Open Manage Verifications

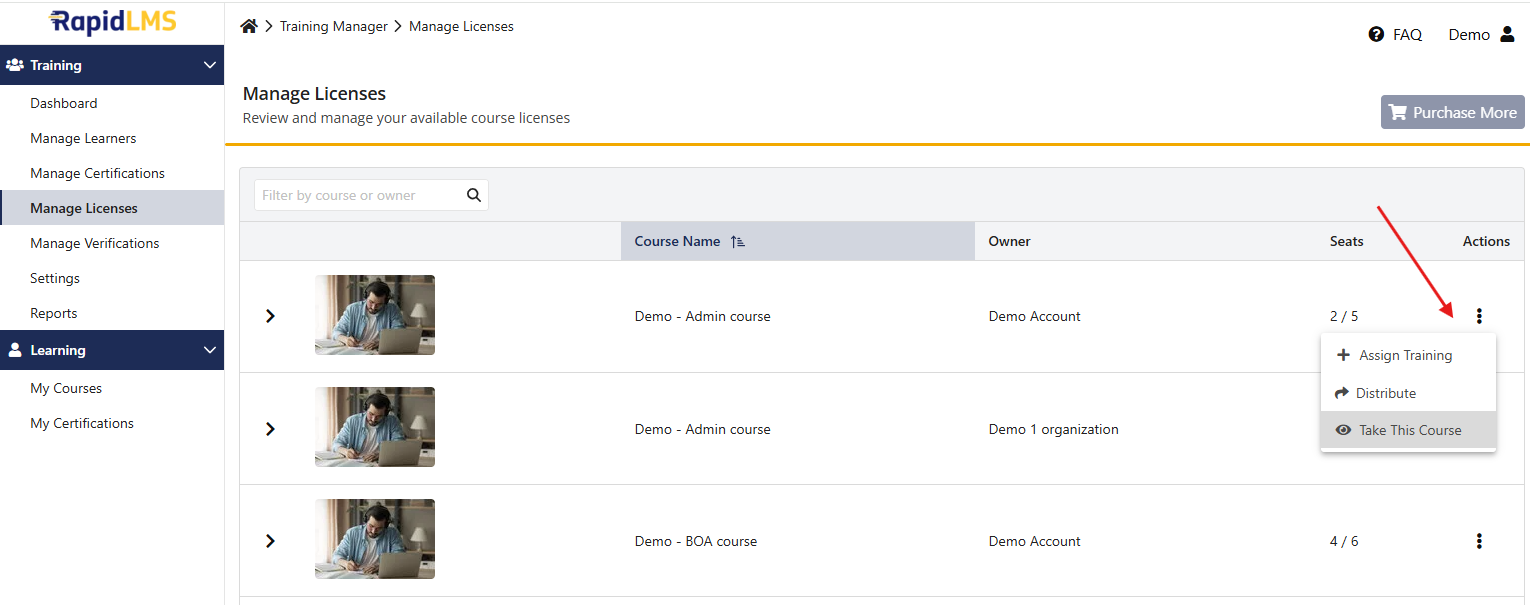(95, 243)
